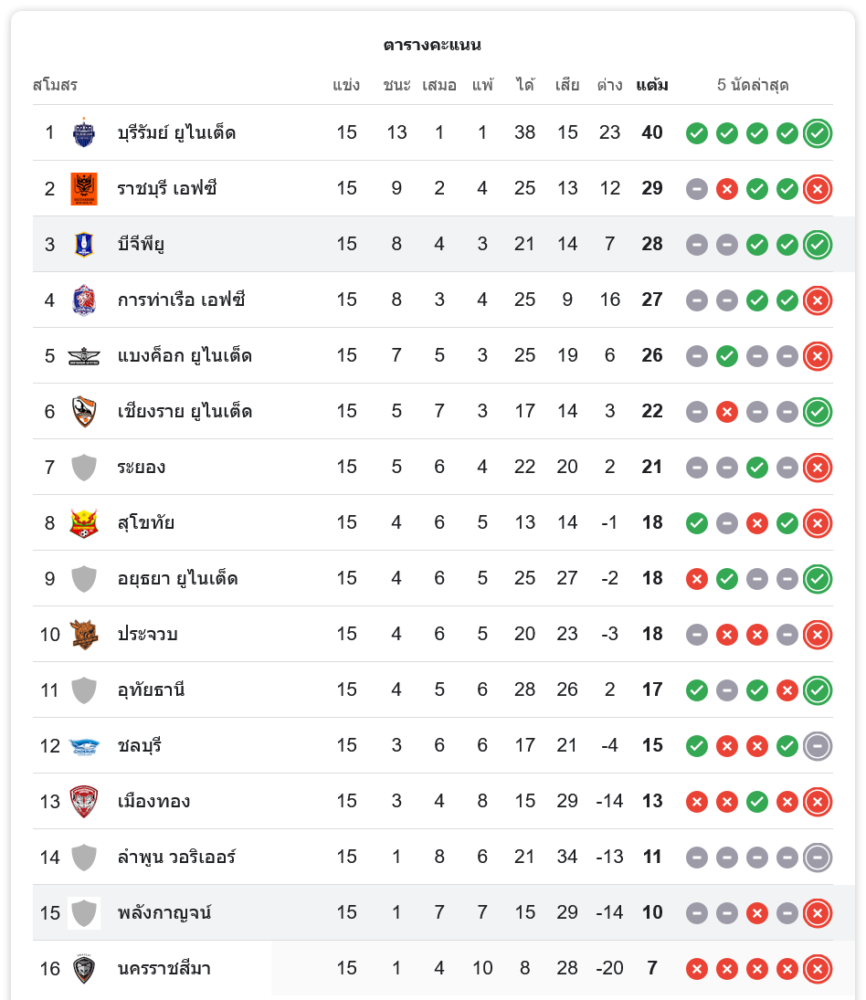Screen dimensions: 866x1000
Task: Click ราชบุรี's most recent loss indicator
Action: tap(817, 188)
